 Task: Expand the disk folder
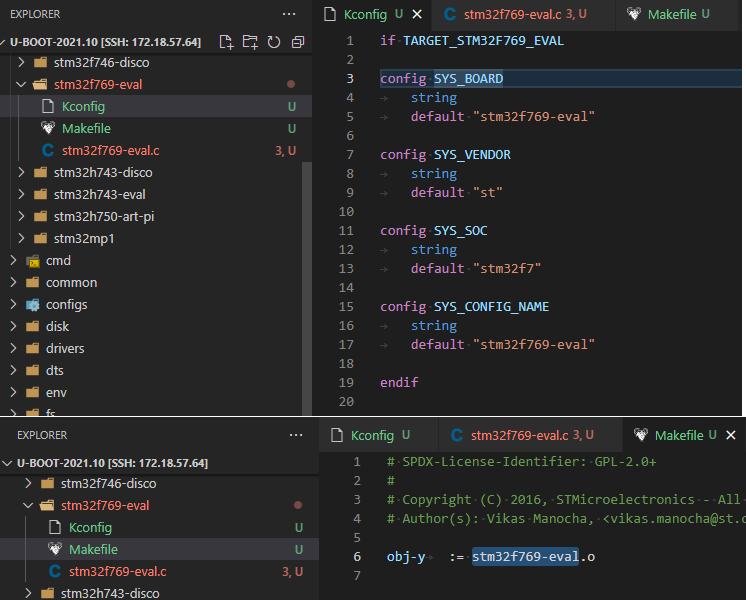[x=13, y=326]
